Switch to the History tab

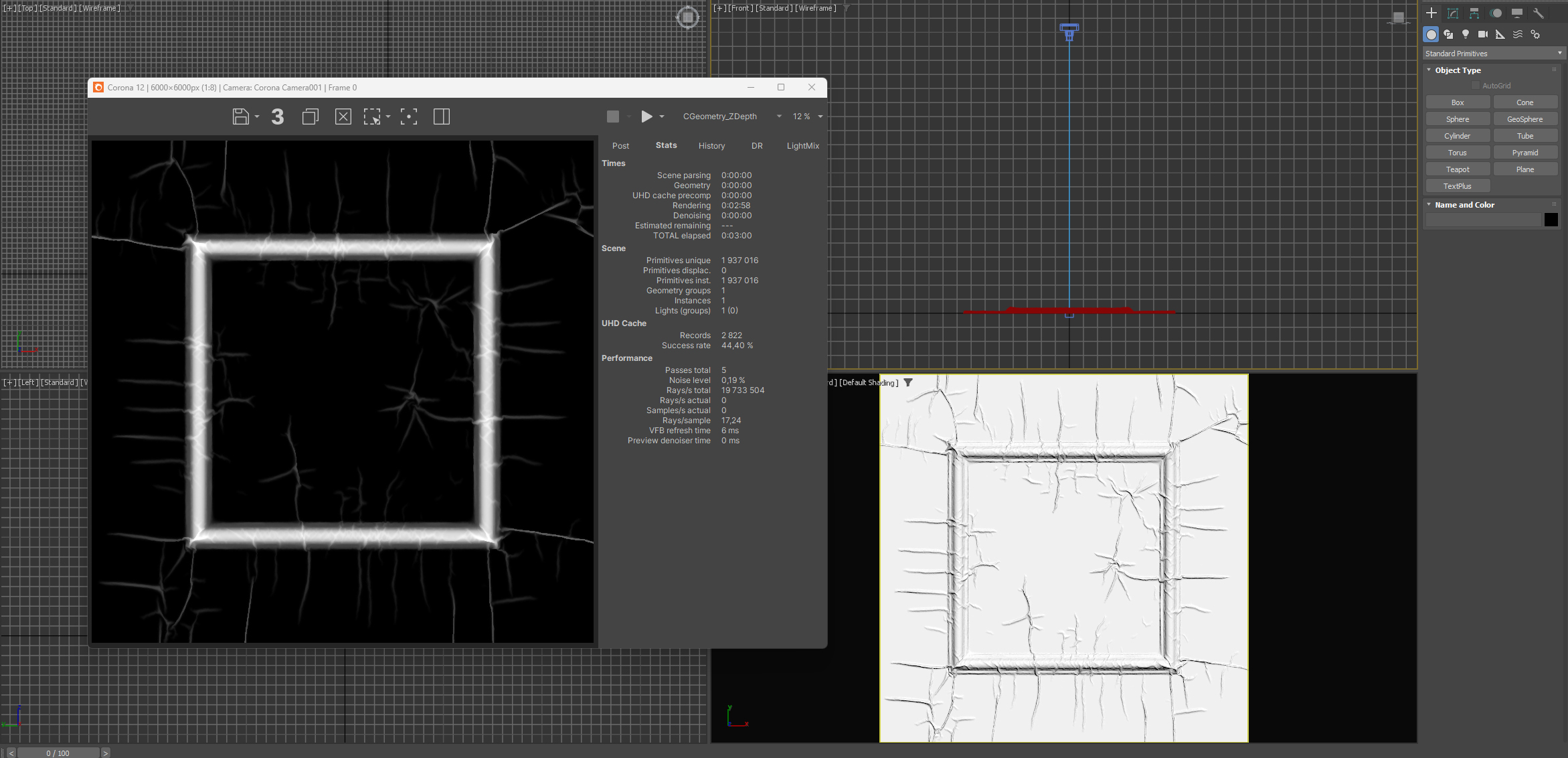click(x=711, y=146)
